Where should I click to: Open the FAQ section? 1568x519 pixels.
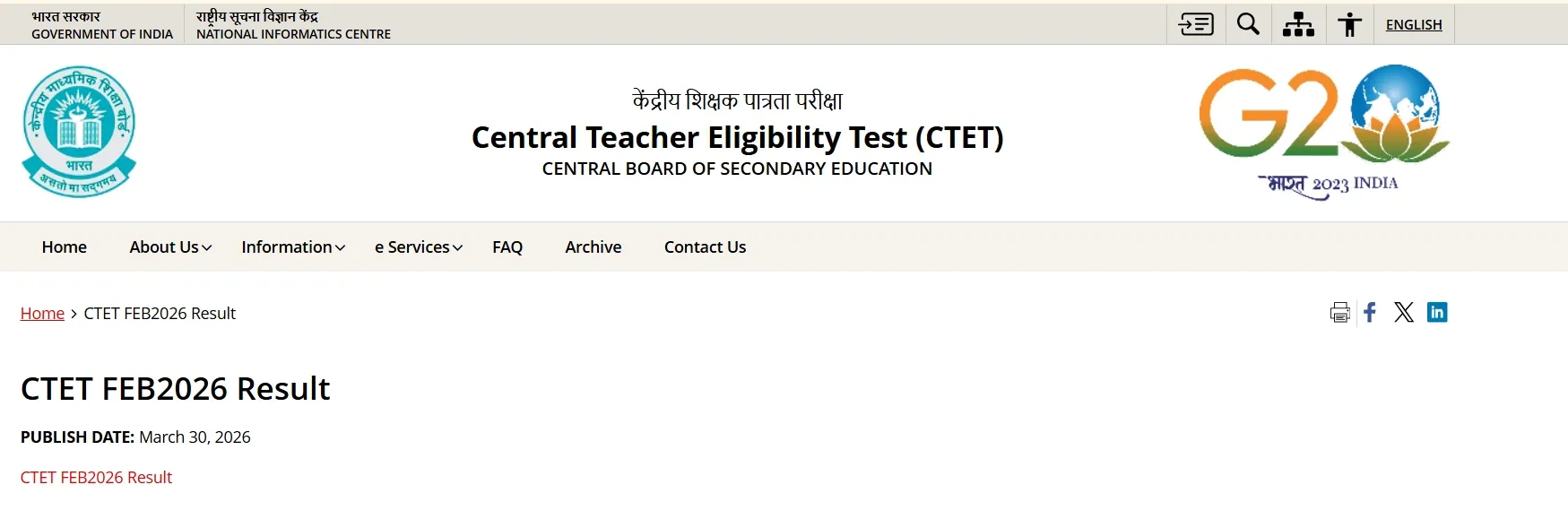click(x=507, y=247)
